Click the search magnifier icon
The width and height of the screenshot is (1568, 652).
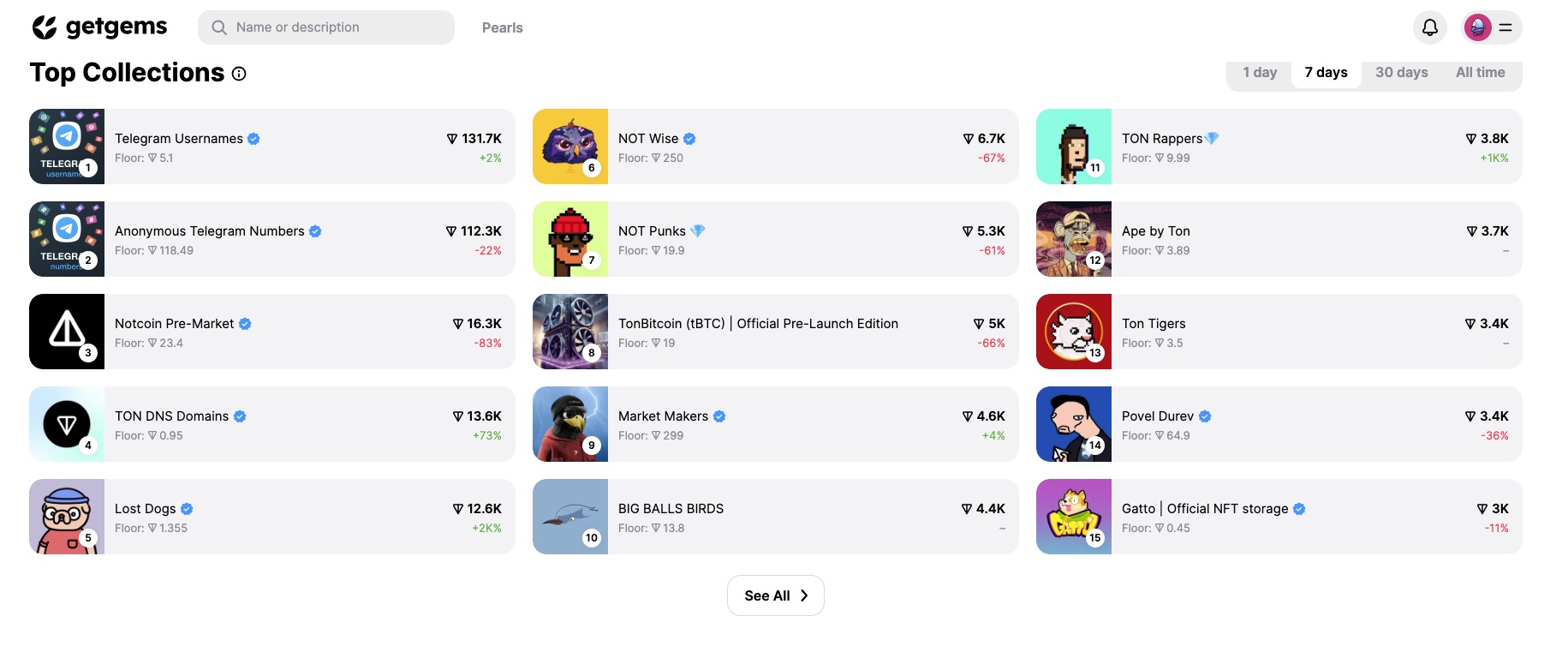click(219, 27)
